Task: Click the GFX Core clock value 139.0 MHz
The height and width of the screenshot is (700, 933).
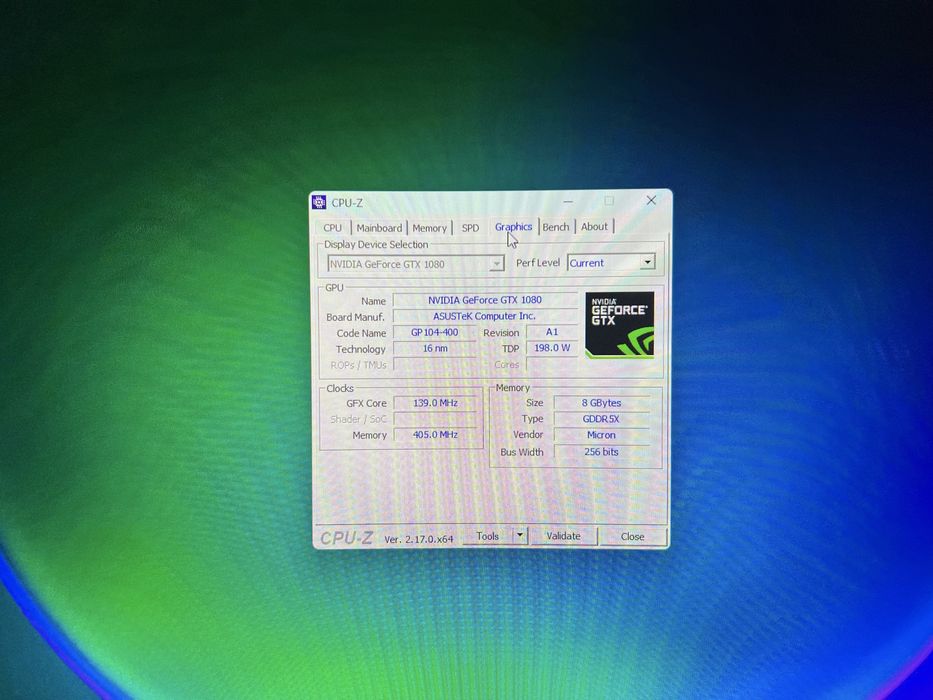Action: coord(436,403)
